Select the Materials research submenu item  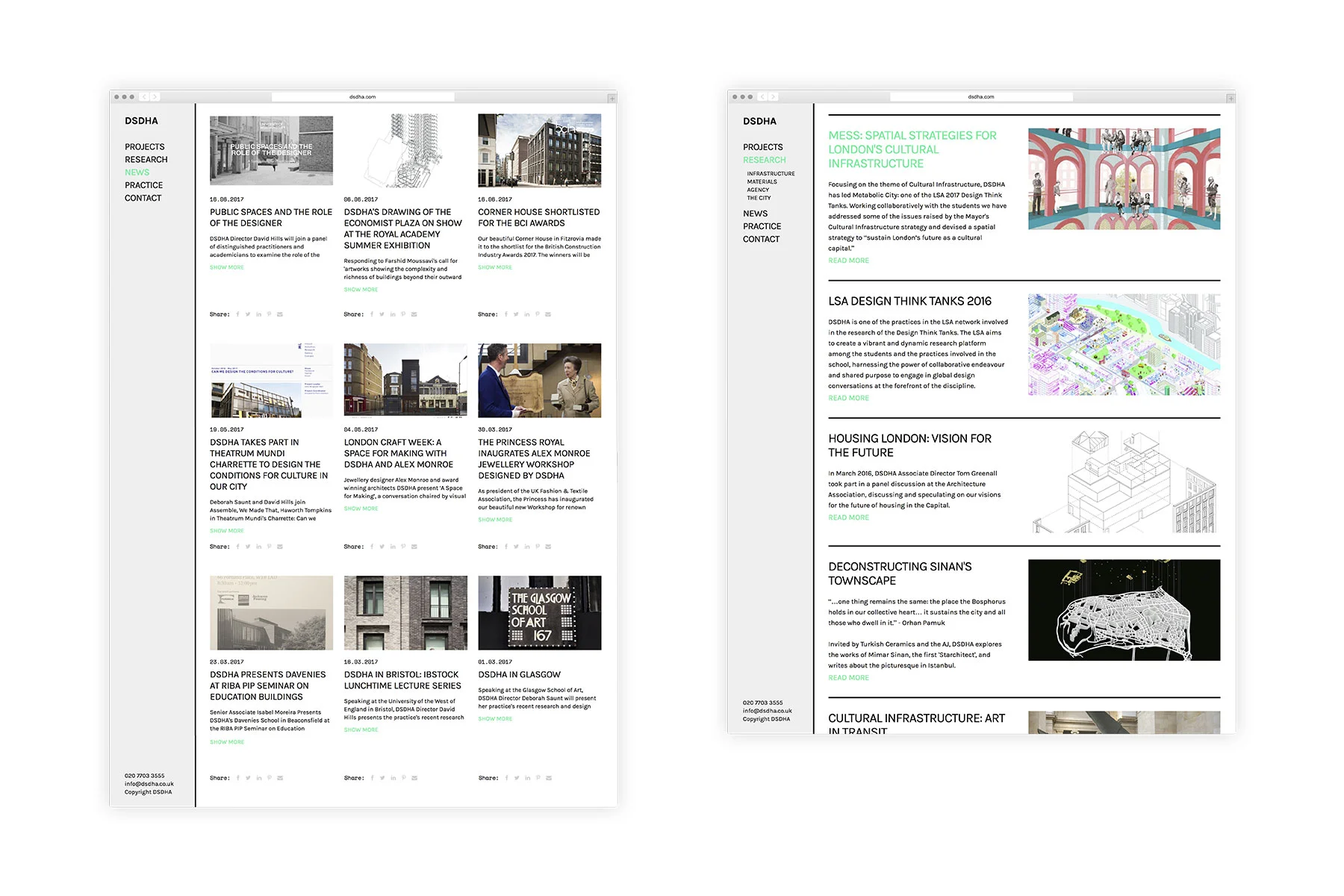(x=762, y=182)
